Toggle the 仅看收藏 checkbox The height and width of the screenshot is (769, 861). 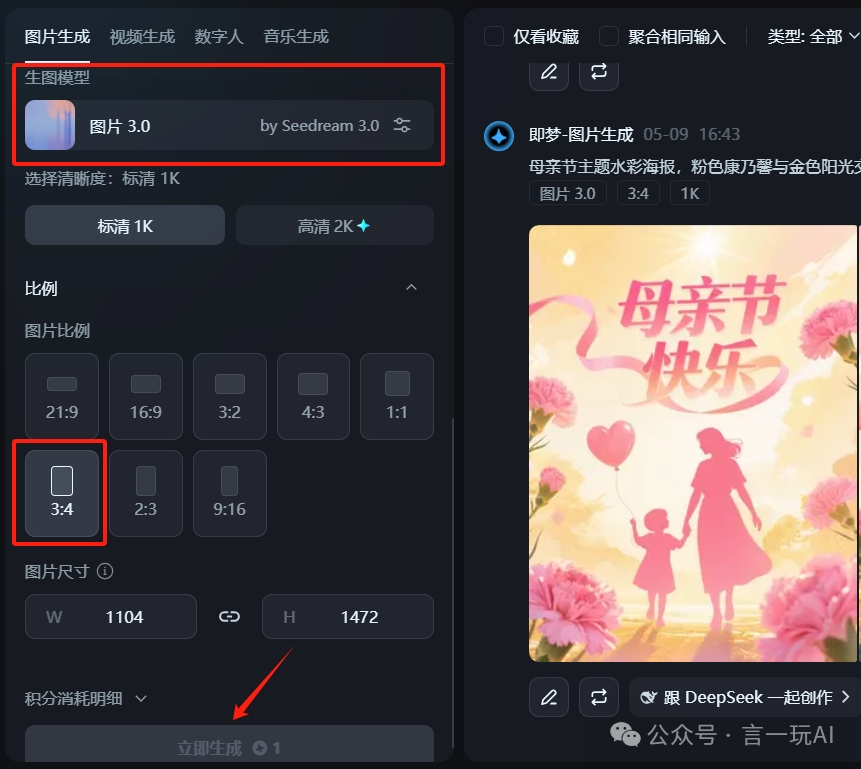[494, 36]
